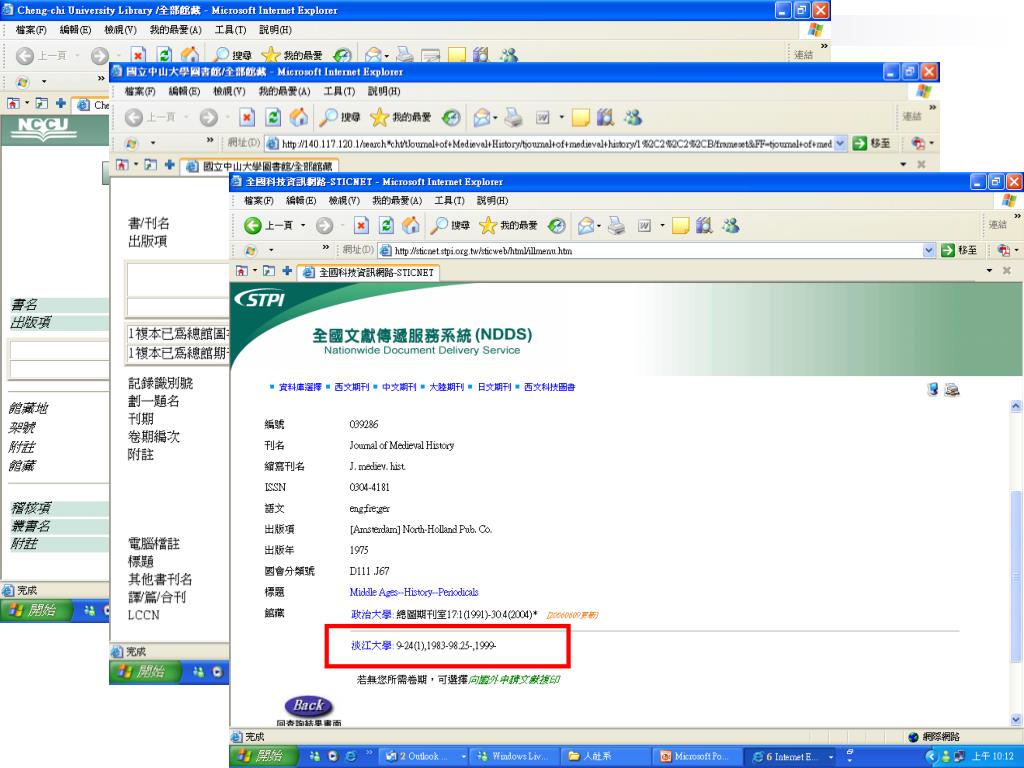Click the 資料庫選擇 navigation link

300,387
